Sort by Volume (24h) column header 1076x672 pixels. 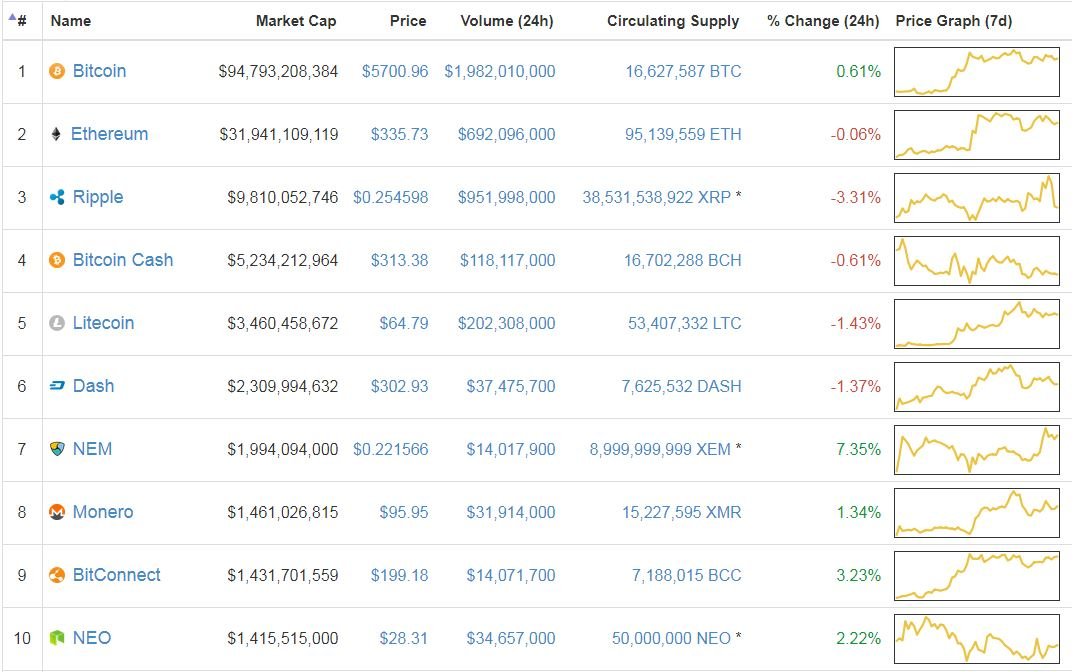[506, 20]
